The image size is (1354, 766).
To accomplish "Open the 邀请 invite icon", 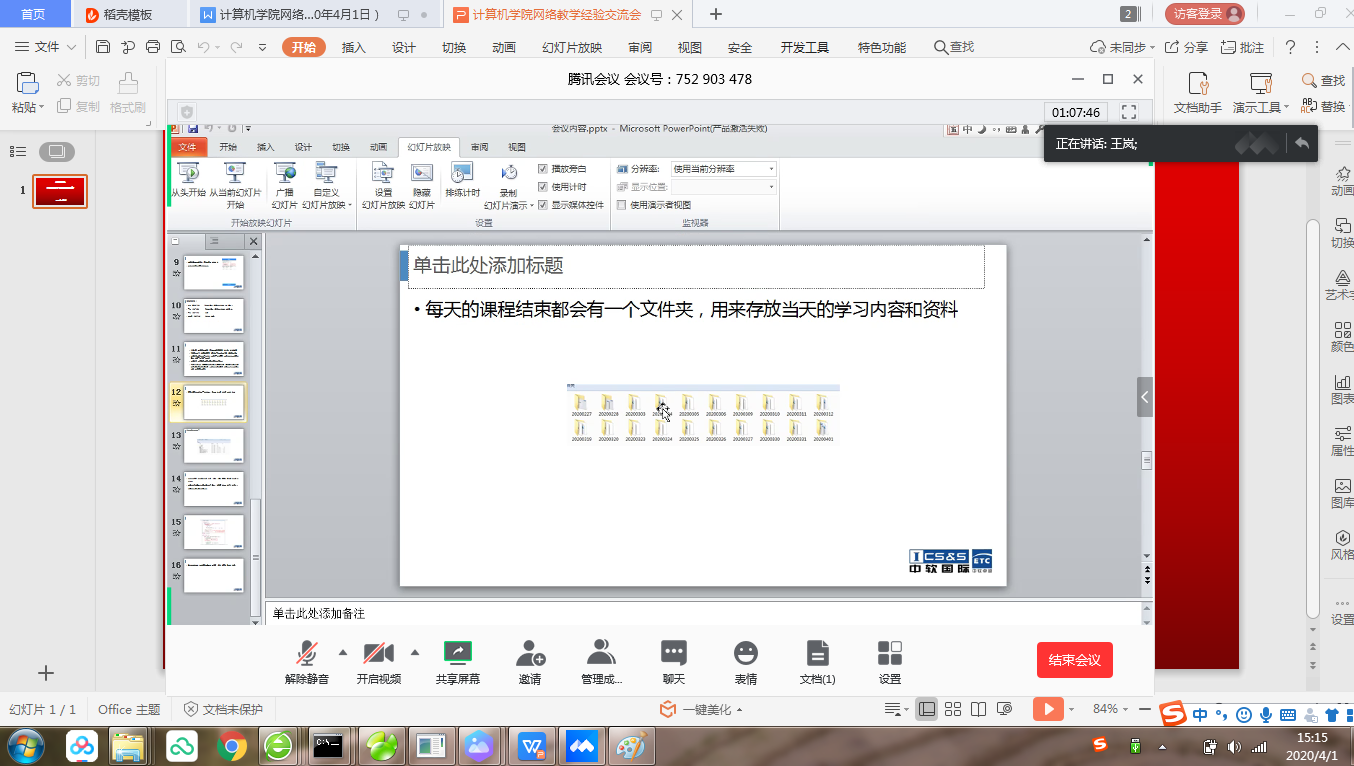I will tap(530, 654).
